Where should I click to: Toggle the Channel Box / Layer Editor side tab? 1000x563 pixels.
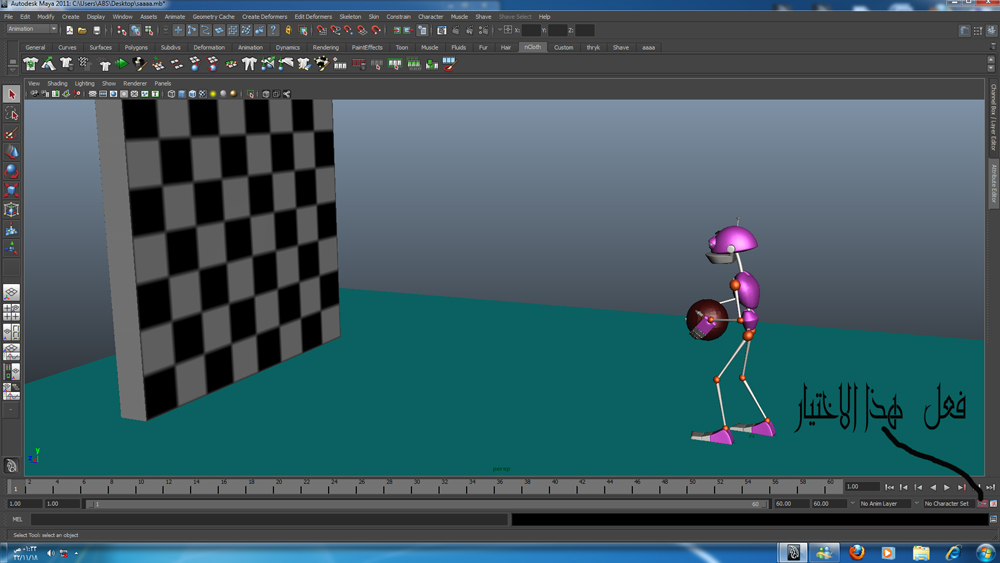coord(993,117)
